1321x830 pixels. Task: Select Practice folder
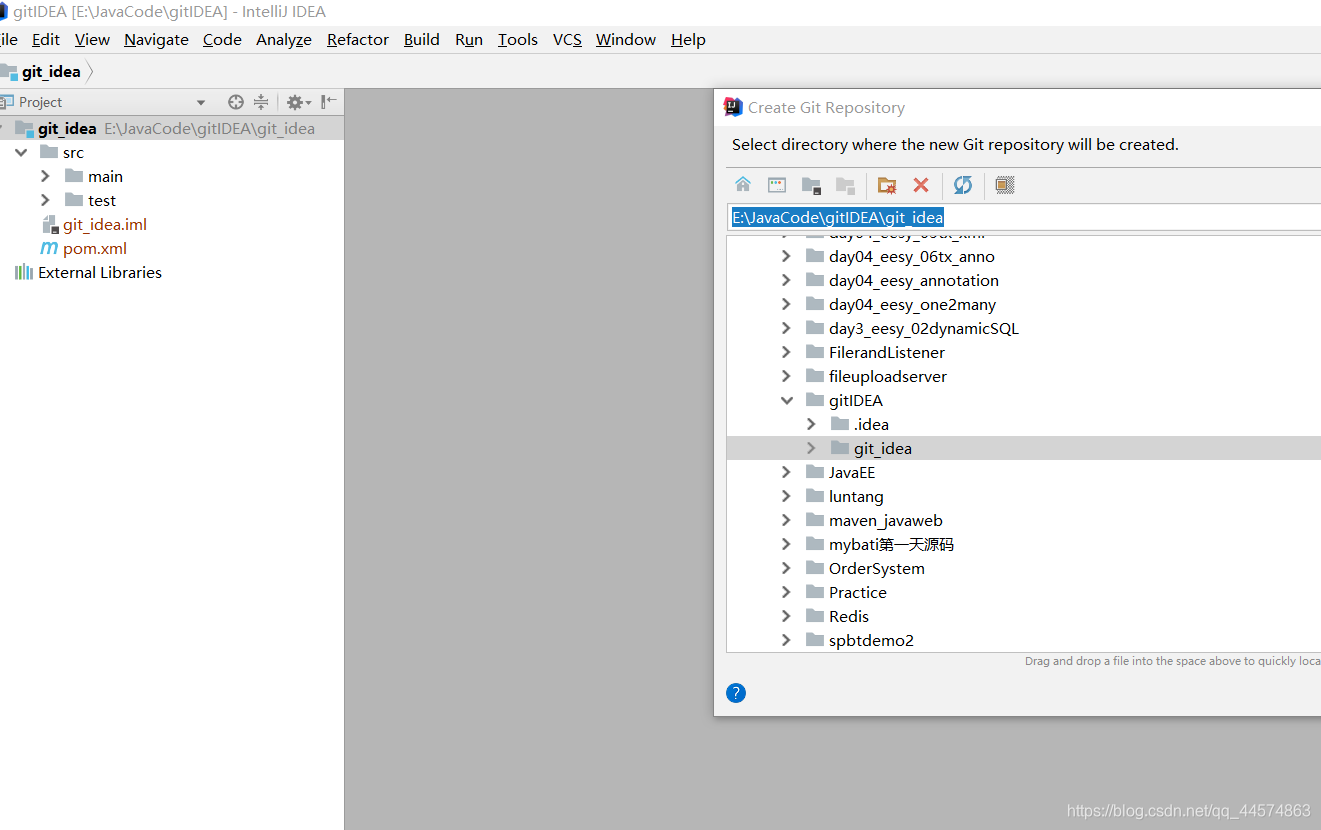coord(858,592)
